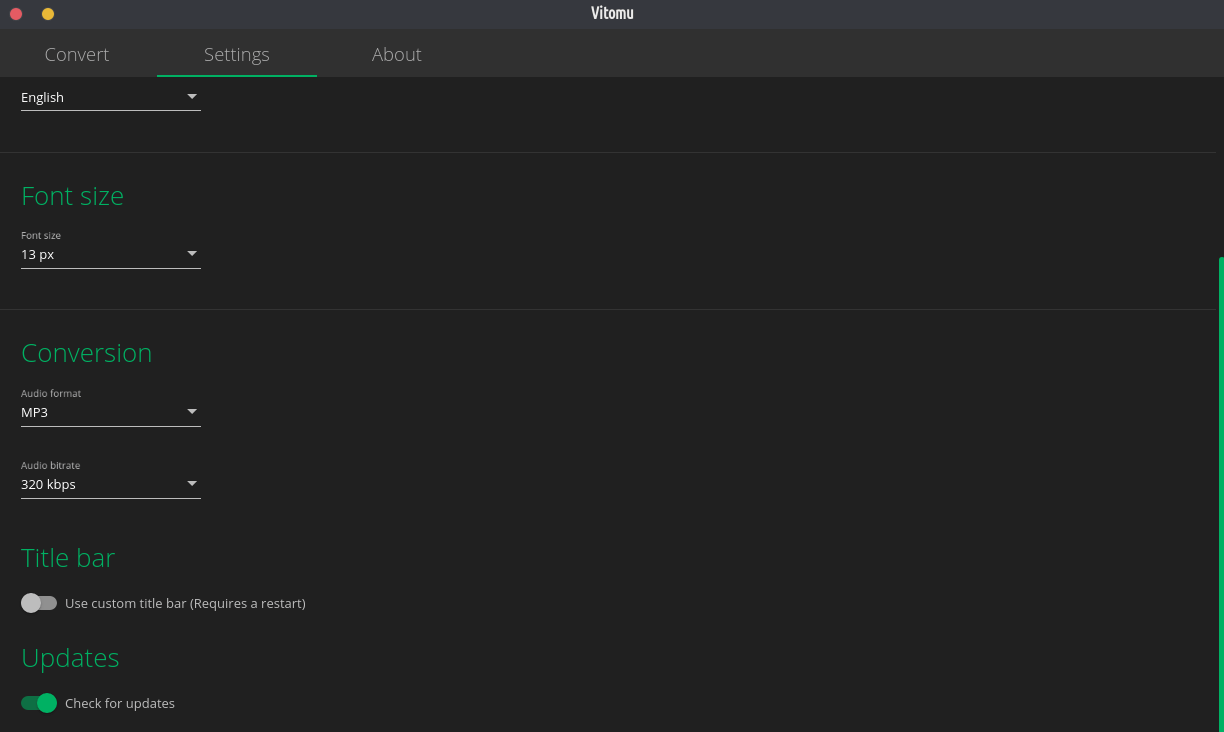Open the About tab
This screenshot has width=1224, height=732.
[396, 55]
